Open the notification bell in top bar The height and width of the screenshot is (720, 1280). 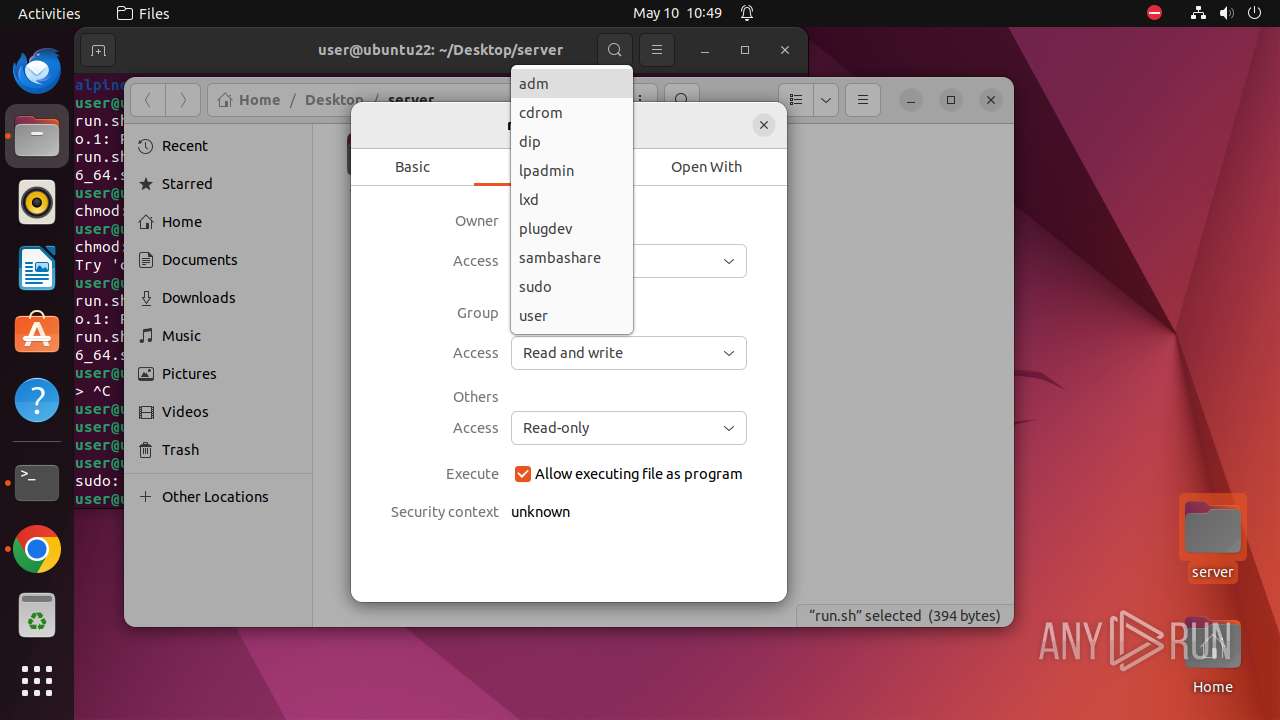click(747, 13)
